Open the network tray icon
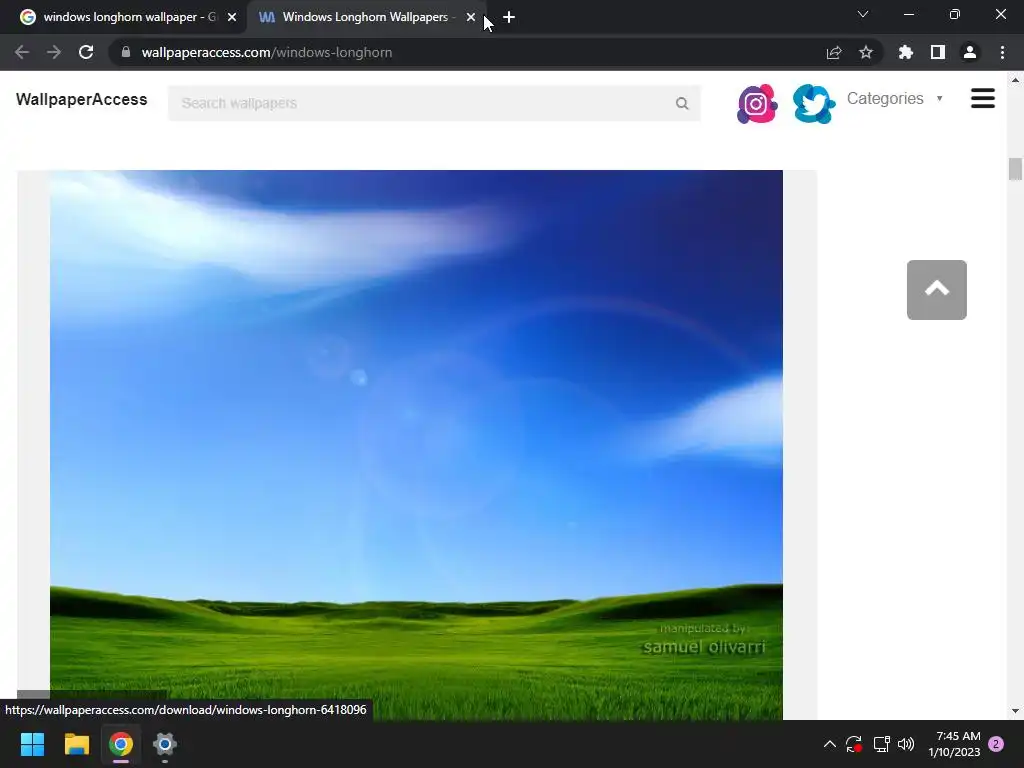The image size is (1024, 768). click(882, 744)
